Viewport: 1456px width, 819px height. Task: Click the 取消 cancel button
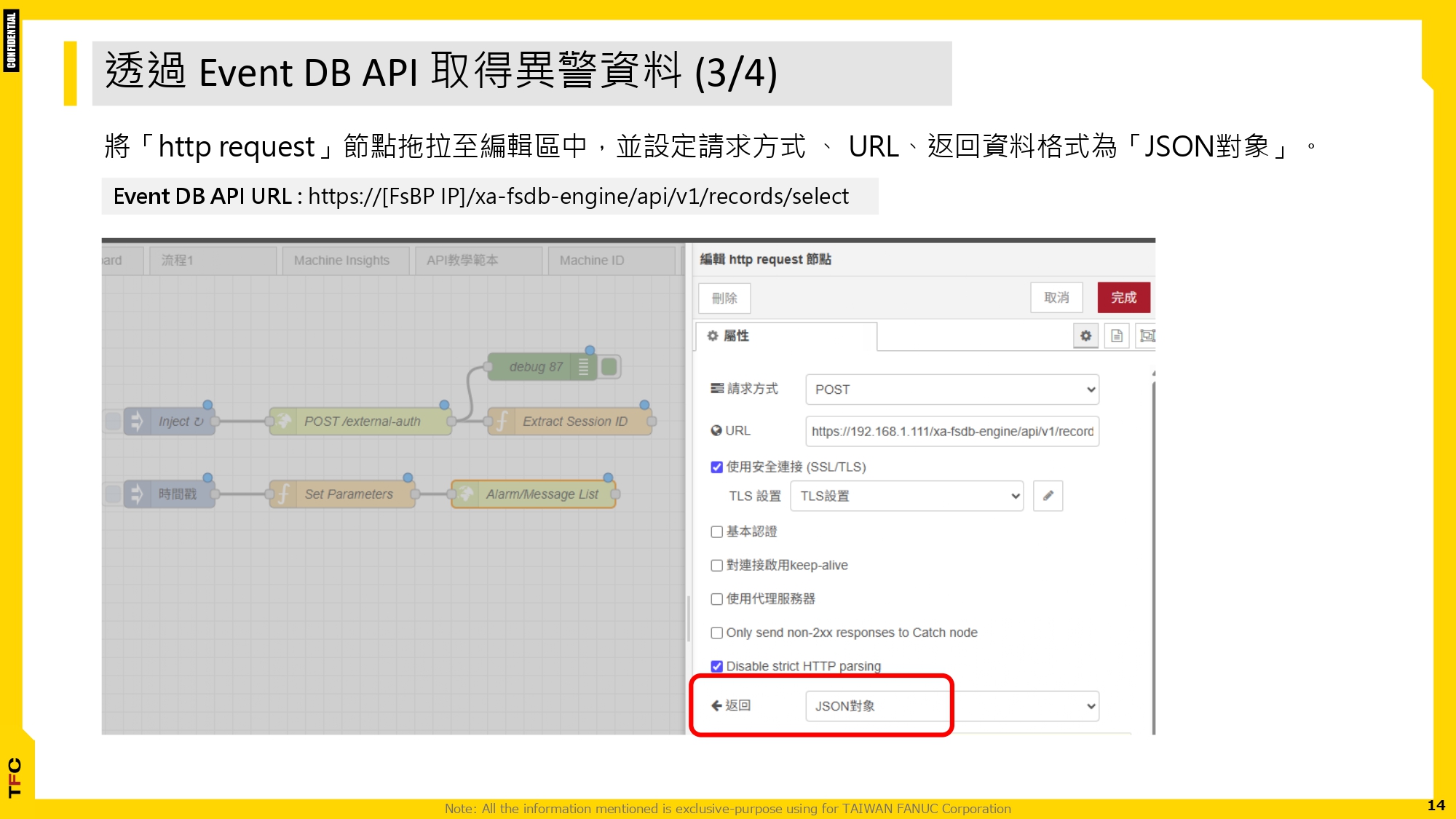1056,298
